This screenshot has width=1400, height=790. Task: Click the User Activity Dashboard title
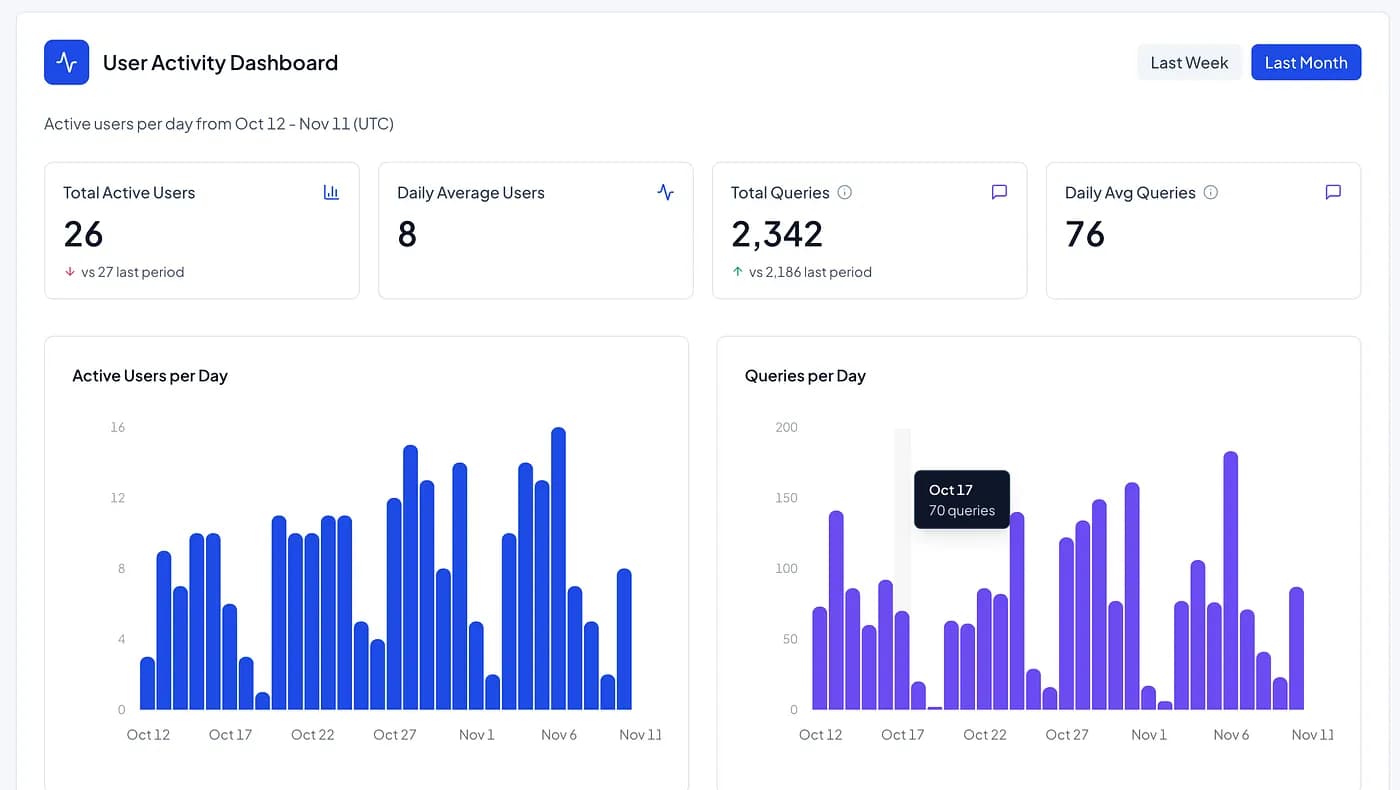pos(220,63)
